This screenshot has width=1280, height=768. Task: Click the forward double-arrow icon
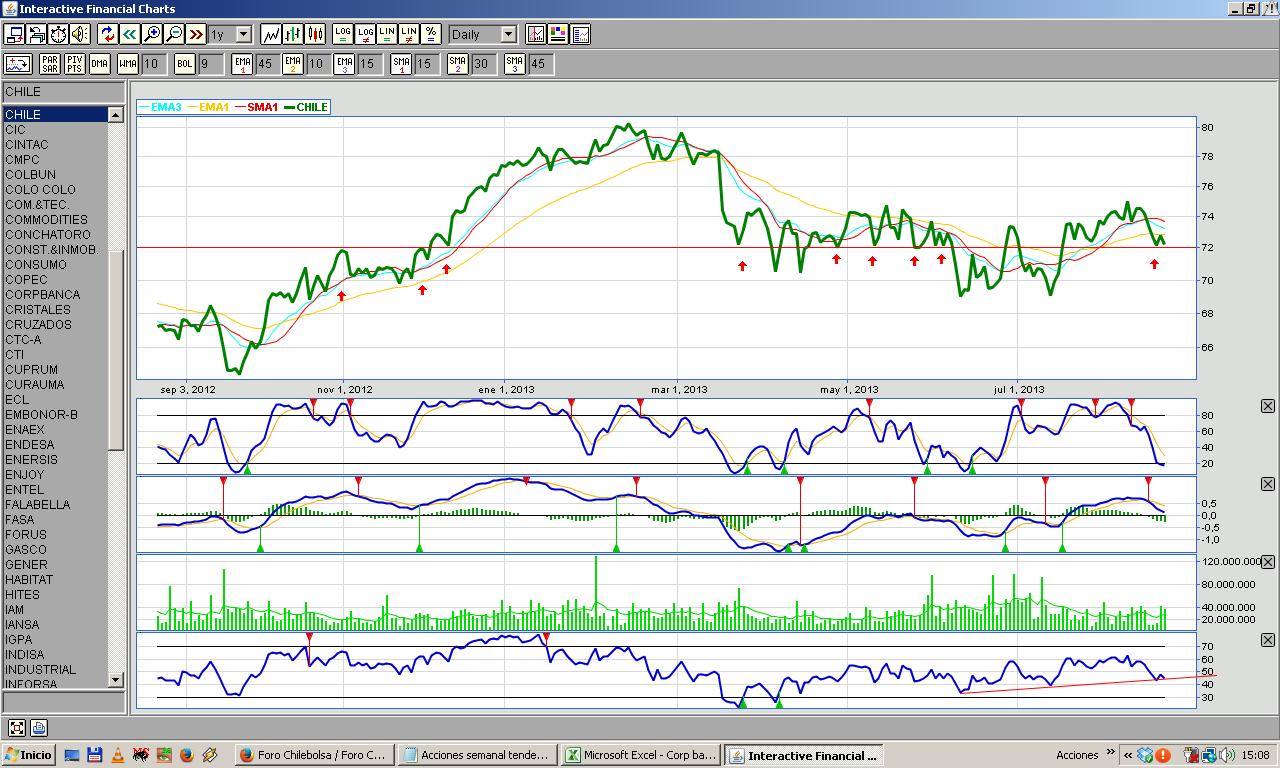pos(196,34)
